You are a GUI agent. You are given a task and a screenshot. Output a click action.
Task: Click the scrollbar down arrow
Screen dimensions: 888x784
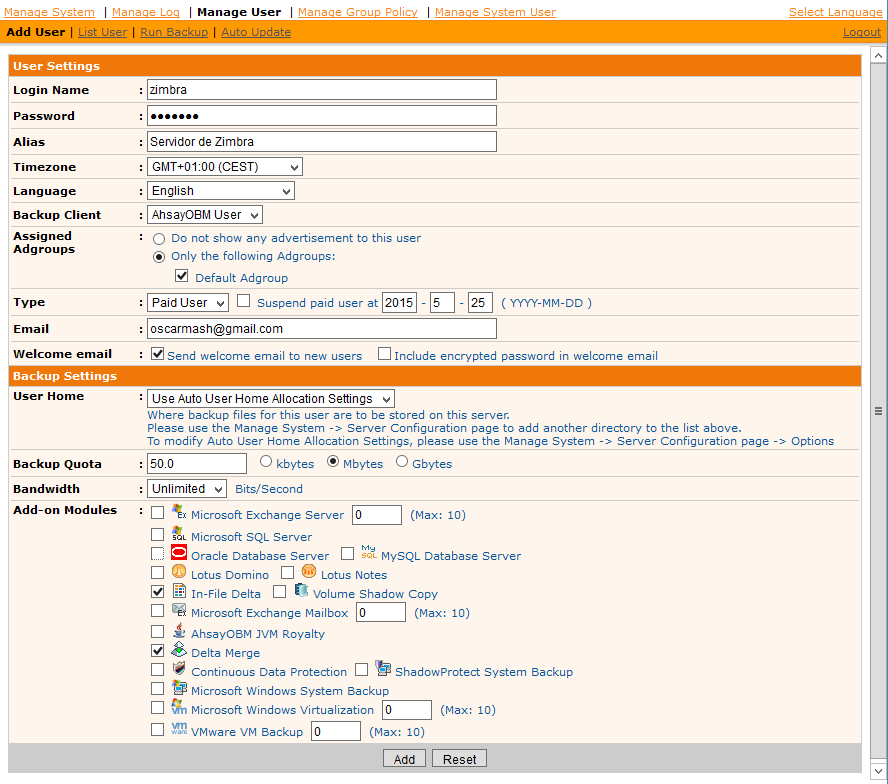point(878,770)
